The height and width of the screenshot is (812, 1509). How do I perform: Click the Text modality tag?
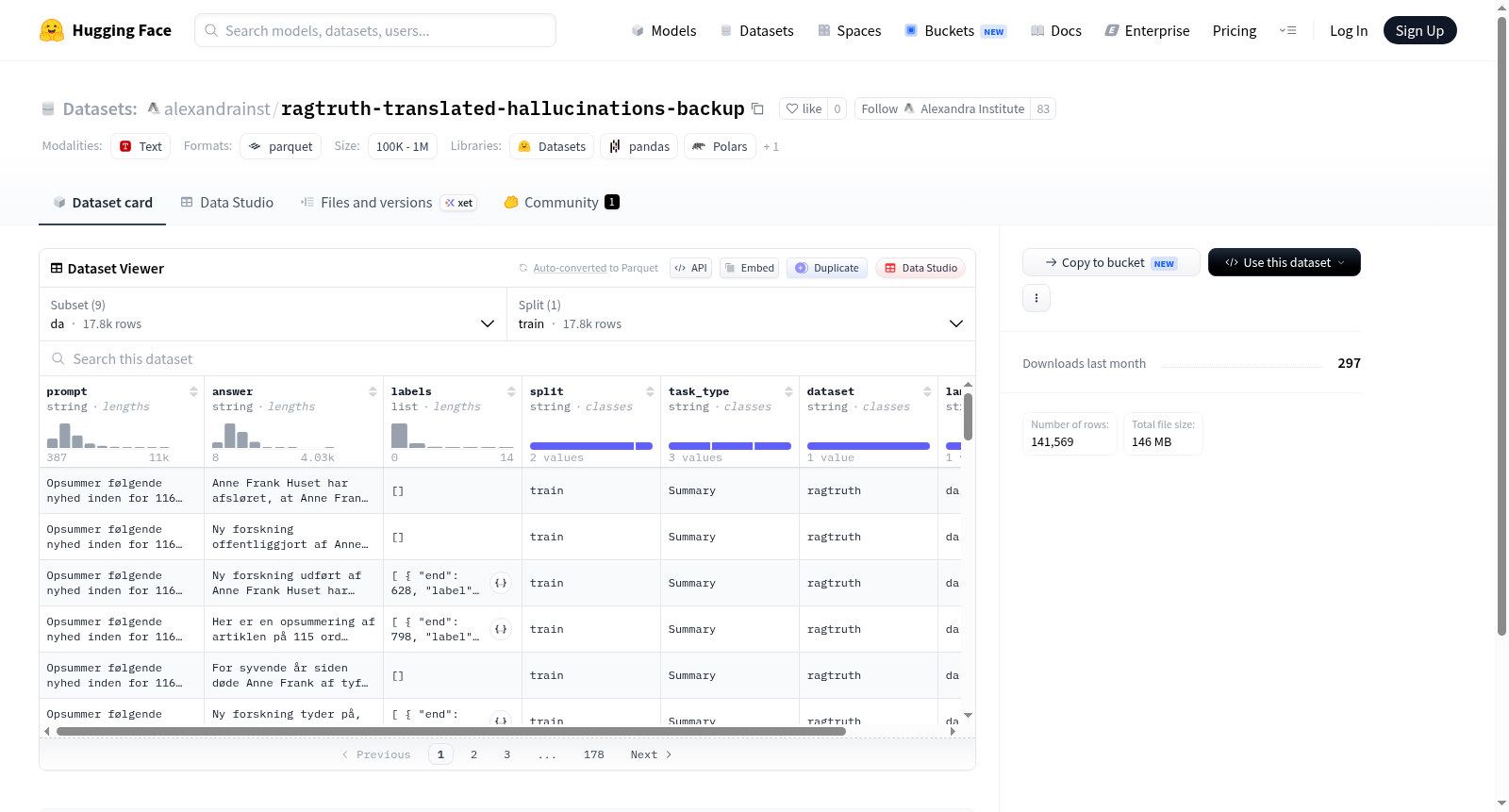point(141,146)
